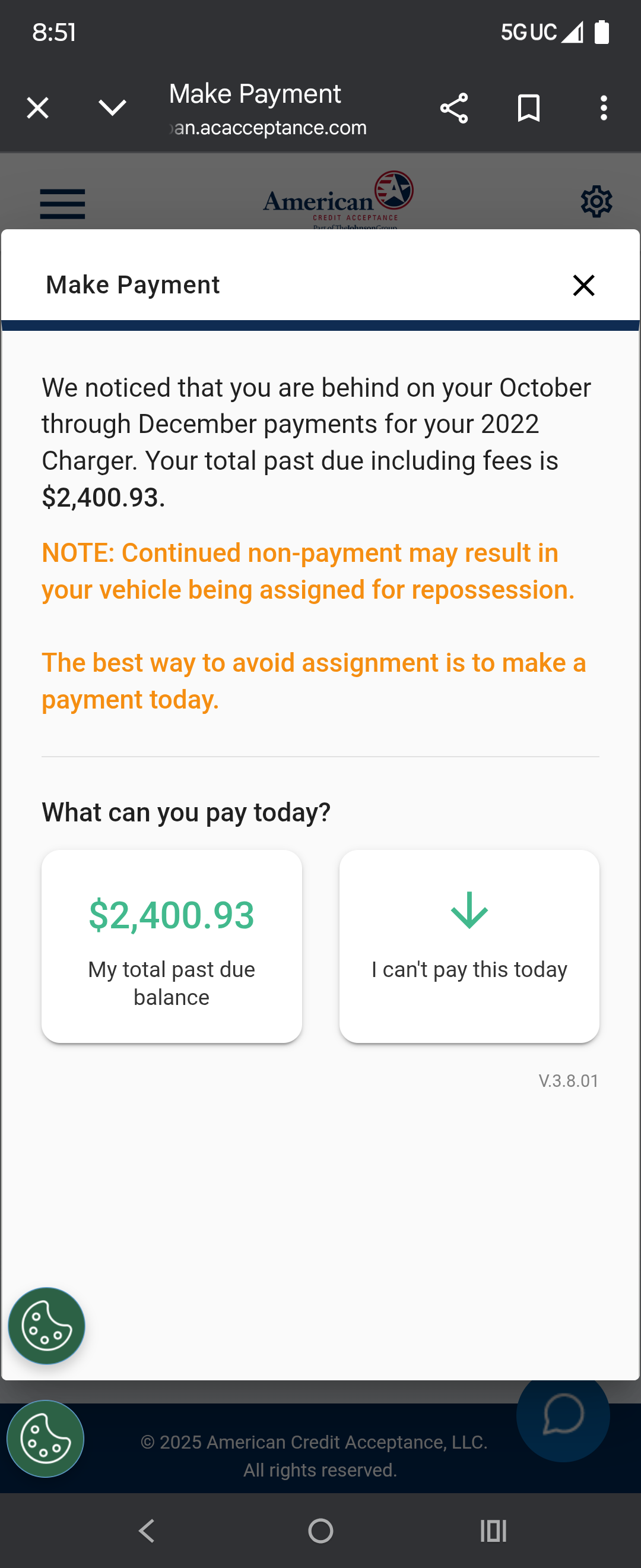Minimize the tab with down chevron
This screenshot has width=641, height=1568.
tap(113, 108)
